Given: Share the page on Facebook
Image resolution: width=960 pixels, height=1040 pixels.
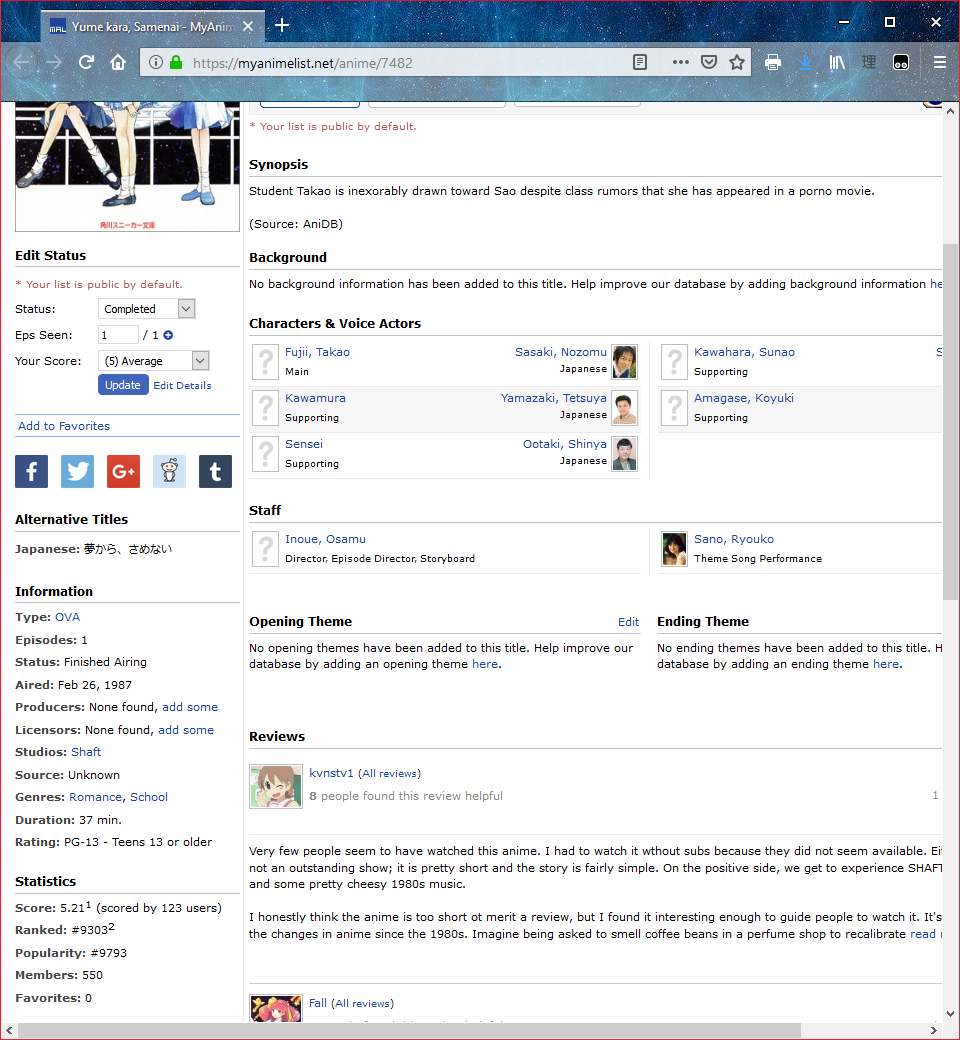Looking at the screenshot, I should (31, 471).
